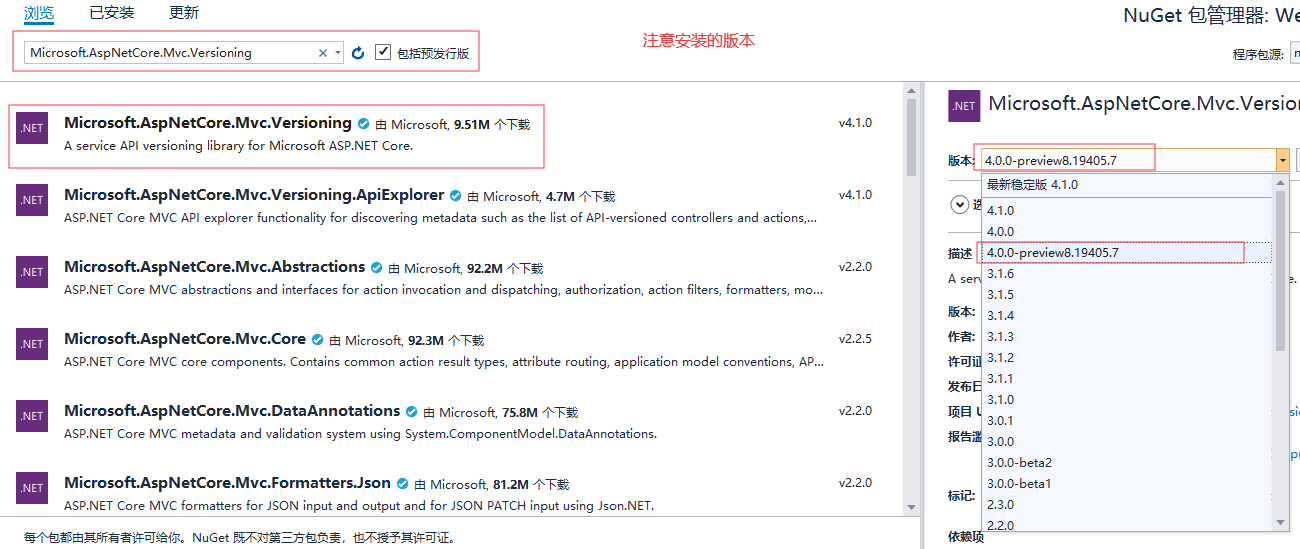Viewport: 1300px width, 549px height.
Task: Select version 3.1.0 from the list
Action: 1127,400
